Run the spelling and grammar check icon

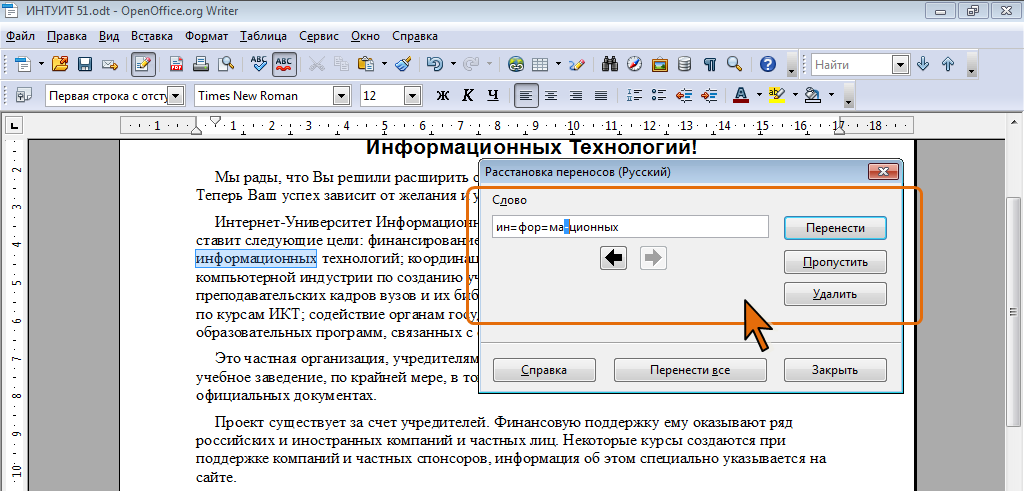point(259,64)
